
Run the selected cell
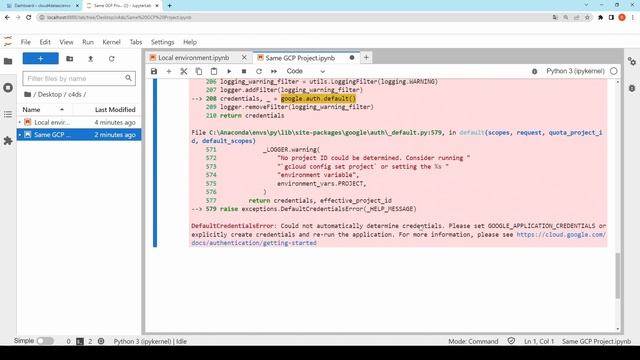229,71
